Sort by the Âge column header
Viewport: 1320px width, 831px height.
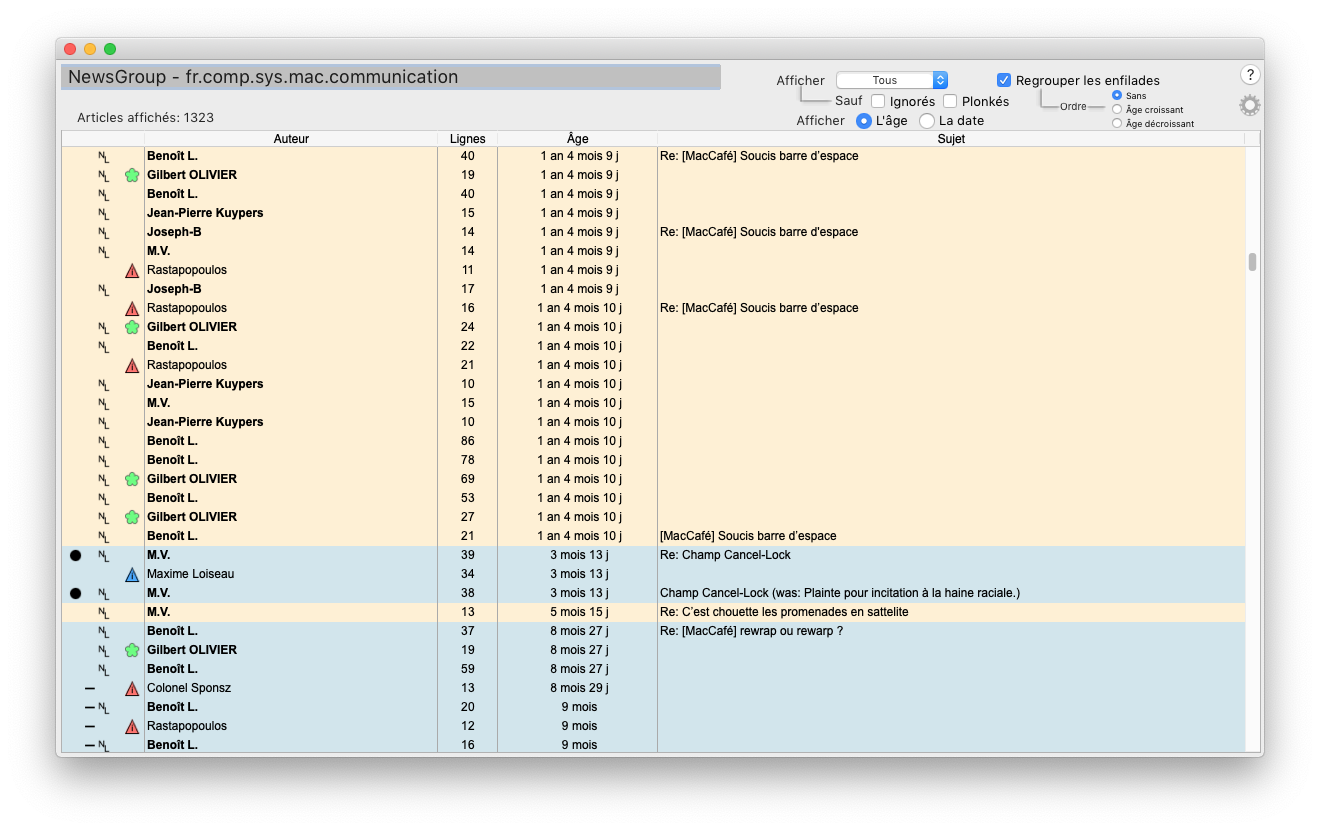pos(577,139)
